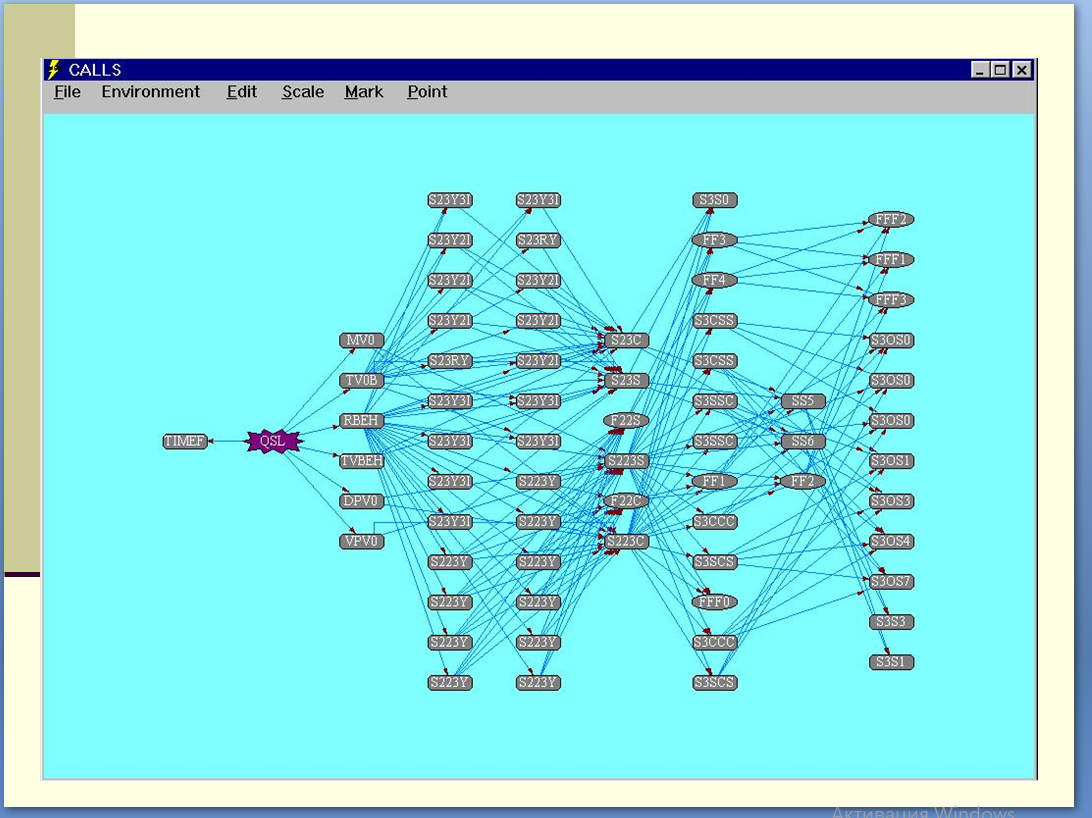Select the FF3 oval node
The image size is (1092, 818).
715,240
